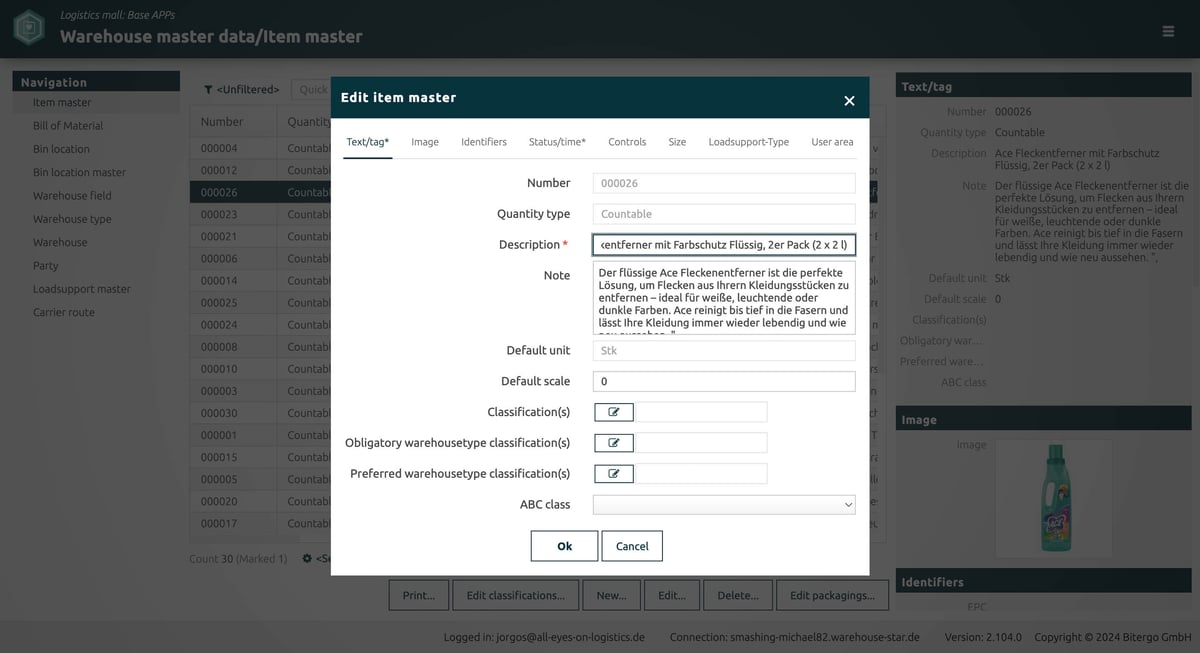The image size is (1200, 653).
Task: Click the Classification(s) text box
Action: pos(702,412)
